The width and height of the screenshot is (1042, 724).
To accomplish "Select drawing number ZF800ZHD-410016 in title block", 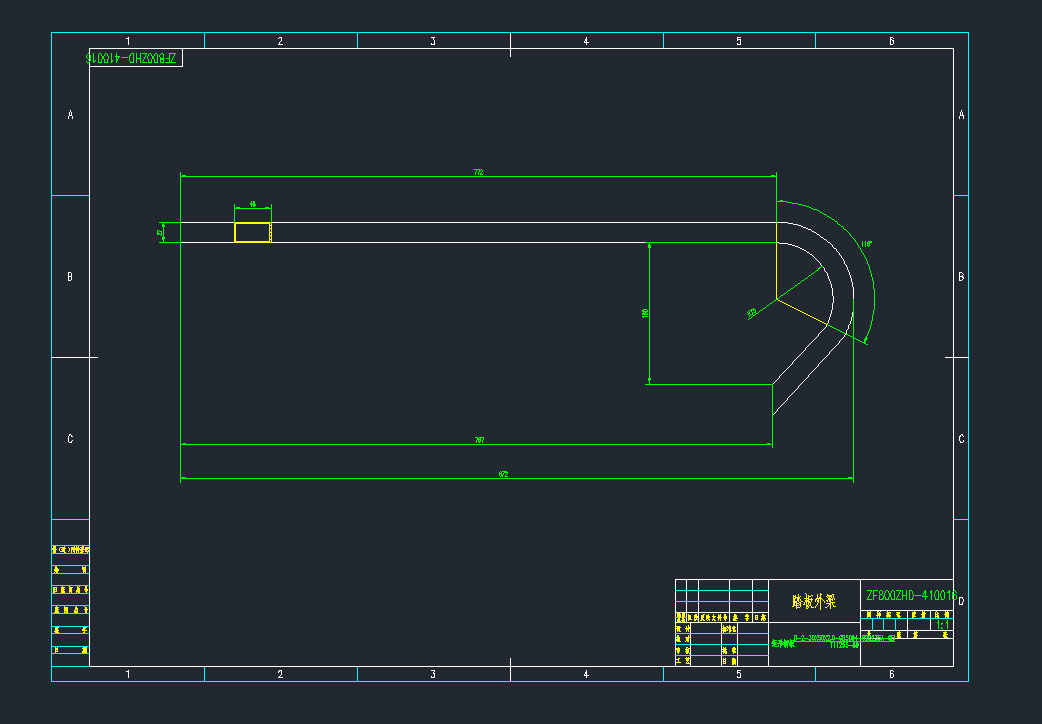I will coord(910,595).
